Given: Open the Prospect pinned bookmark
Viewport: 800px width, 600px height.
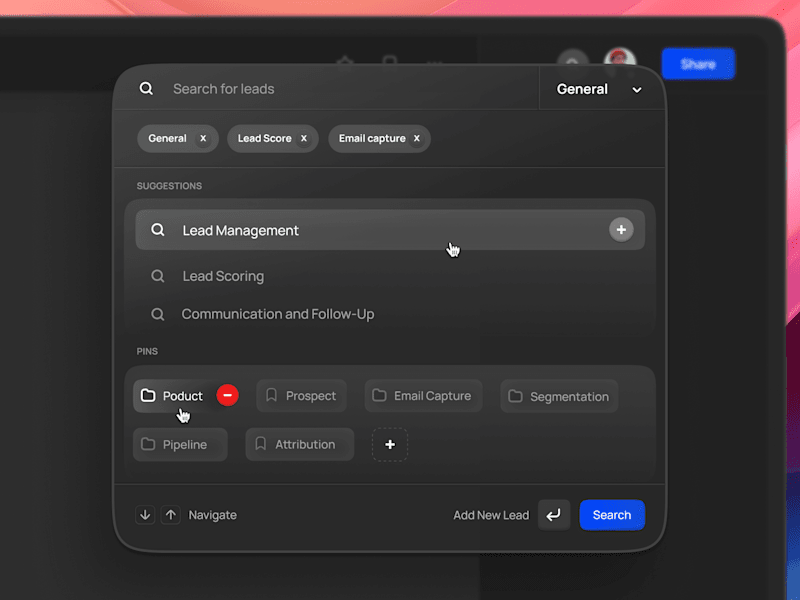Looking at the screenshot, I should pyautogui.click(x=301, y=396).
